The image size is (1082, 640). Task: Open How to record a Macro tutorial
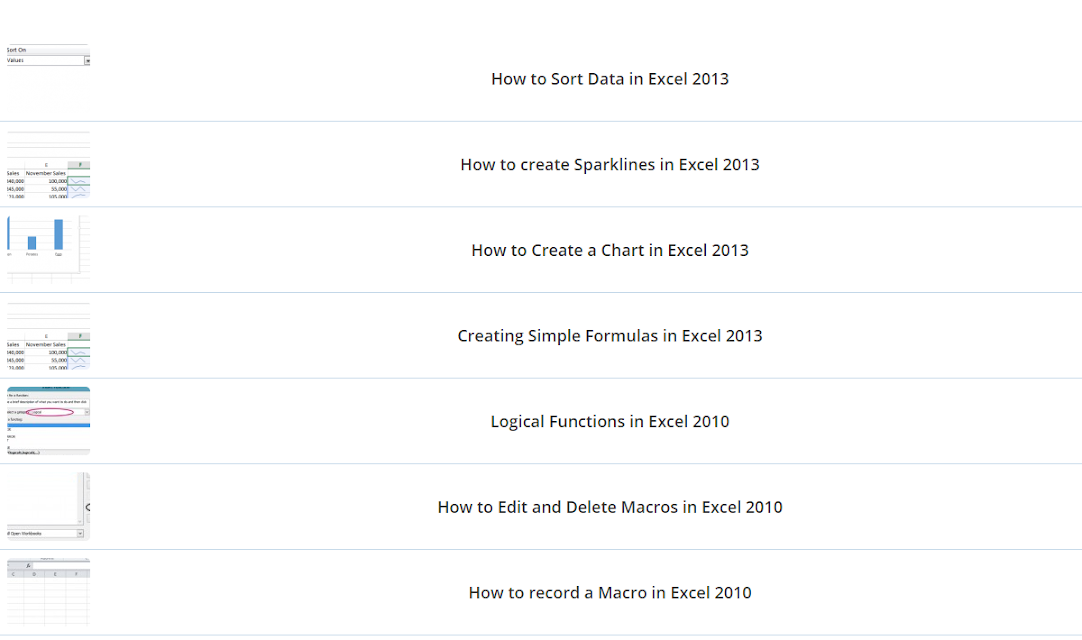609,593
